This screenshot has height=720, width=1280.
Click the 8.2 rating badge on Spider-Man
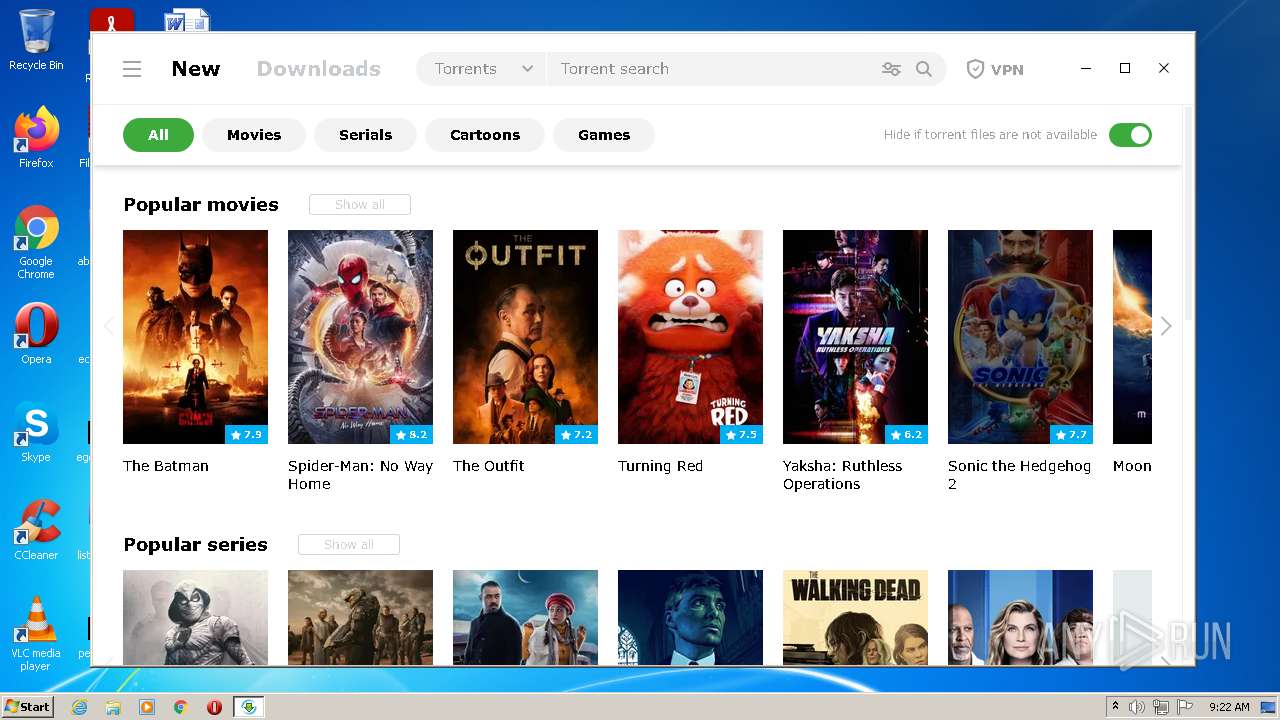point(411,435)
